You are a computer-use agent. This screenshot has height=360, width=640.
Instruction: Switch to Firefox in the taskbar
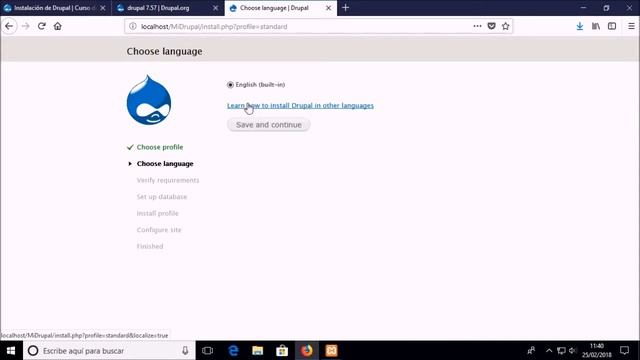[307, 351]
